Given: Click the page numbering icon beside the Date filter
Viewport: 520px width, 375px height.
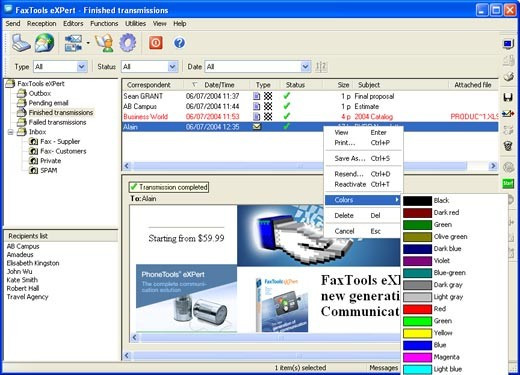Looking at the screenshot, I should coord(321,66).
